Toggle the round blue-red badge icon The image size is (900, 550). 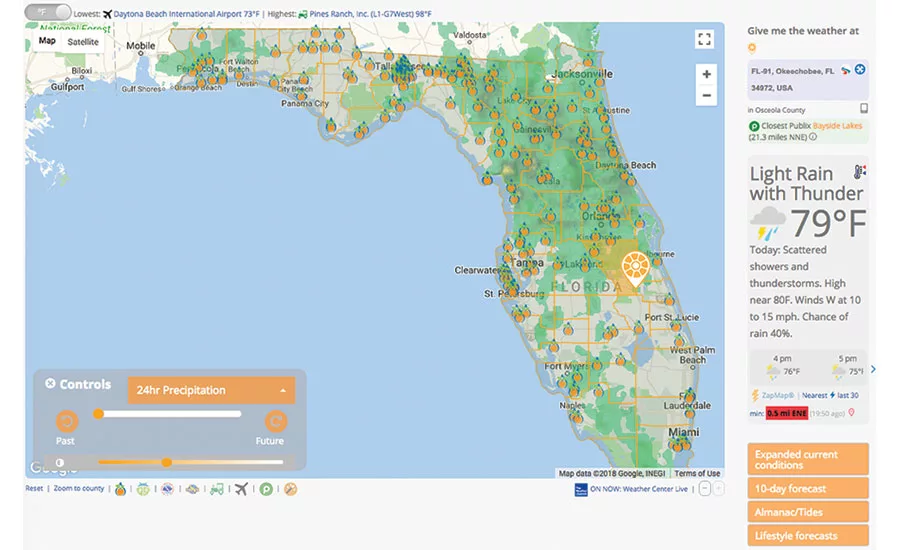coord(167,489)
